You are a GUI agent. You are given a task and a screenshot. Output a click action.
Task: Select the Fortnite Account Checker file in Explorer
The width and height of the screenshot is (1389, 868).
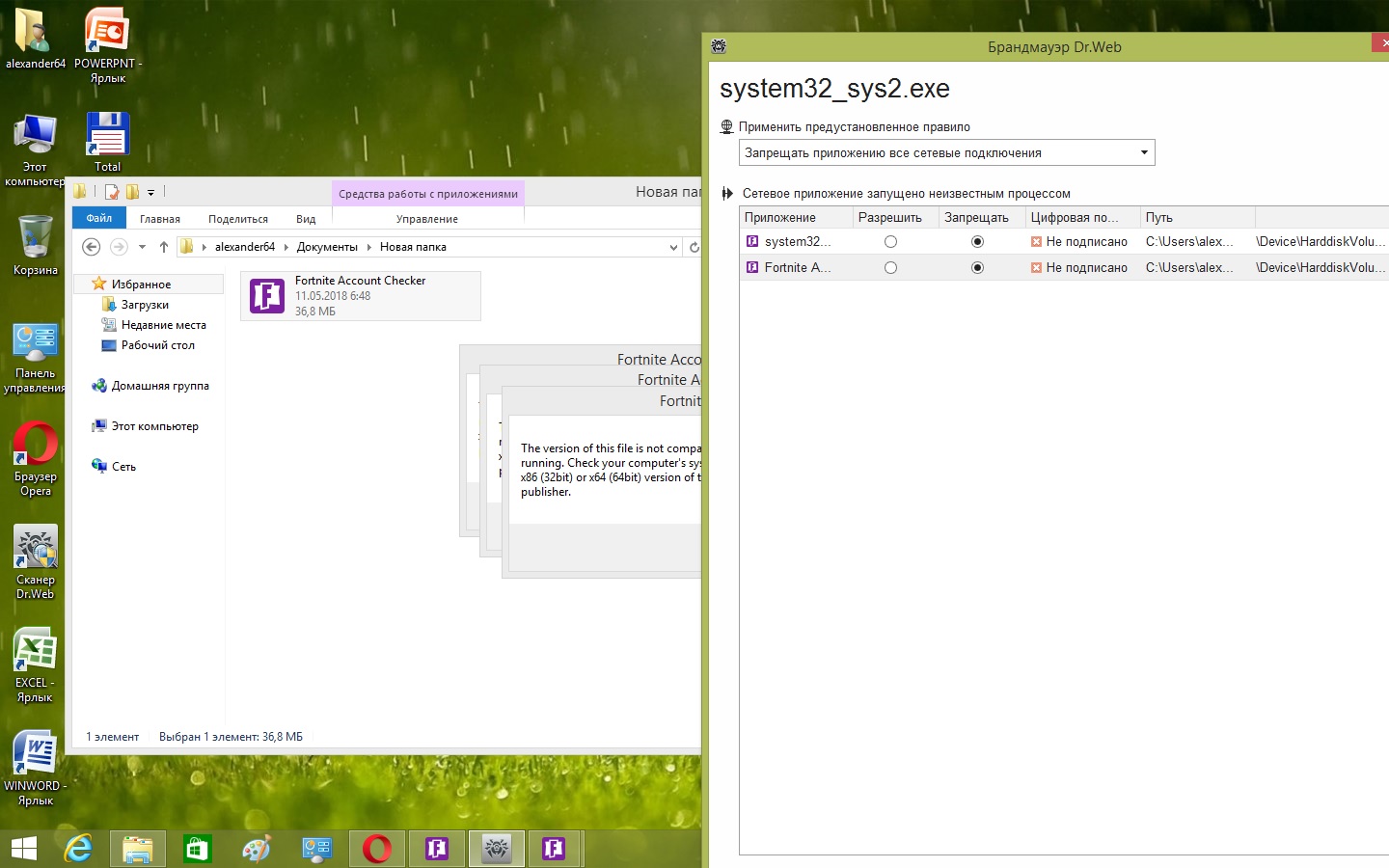361,295
